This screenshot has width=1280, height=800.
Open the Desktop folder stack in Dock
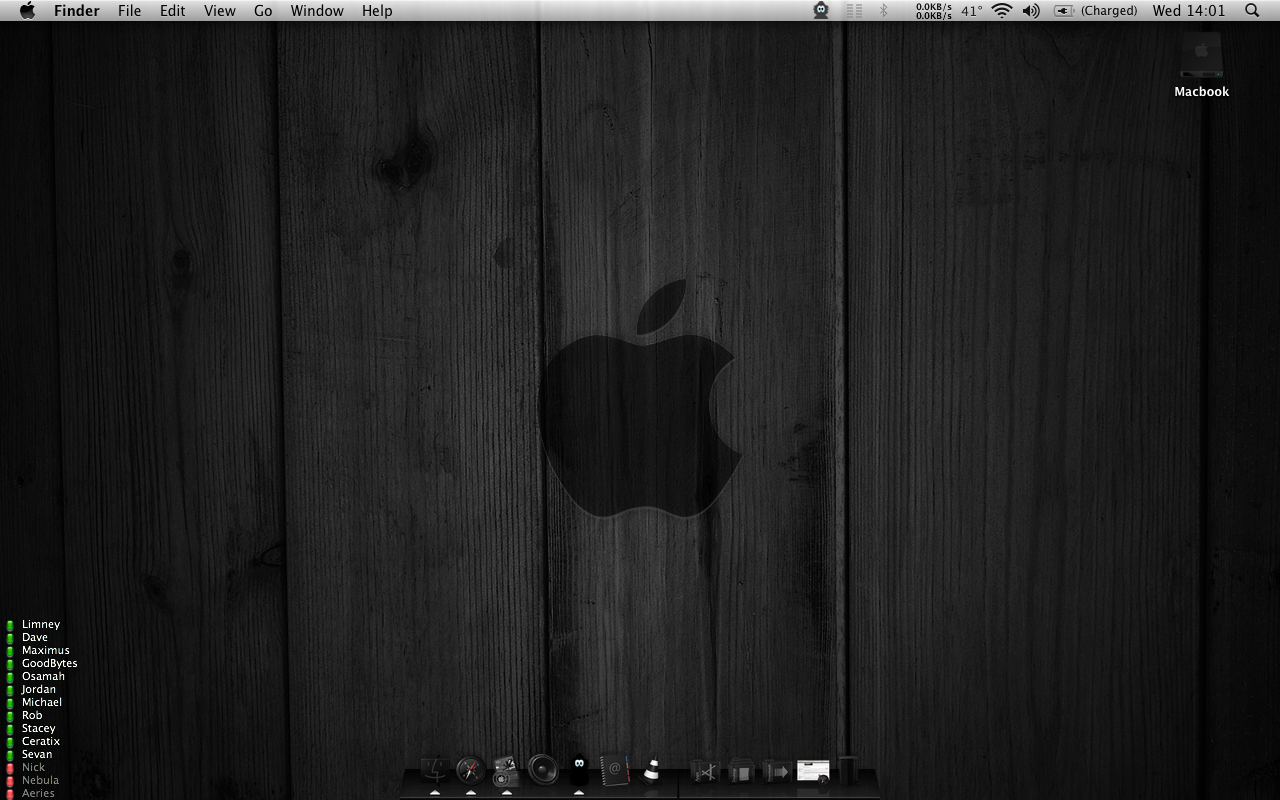click(741, 772)
